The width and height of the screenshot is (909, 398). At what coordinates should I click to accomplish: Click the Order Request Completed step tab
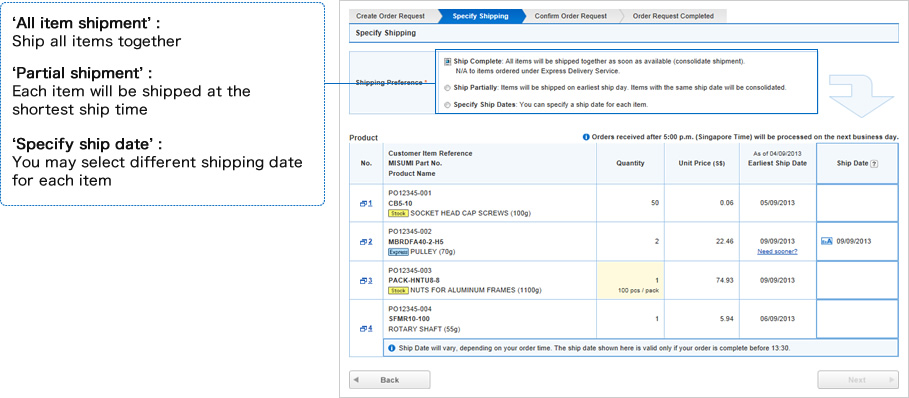point(673,16)
